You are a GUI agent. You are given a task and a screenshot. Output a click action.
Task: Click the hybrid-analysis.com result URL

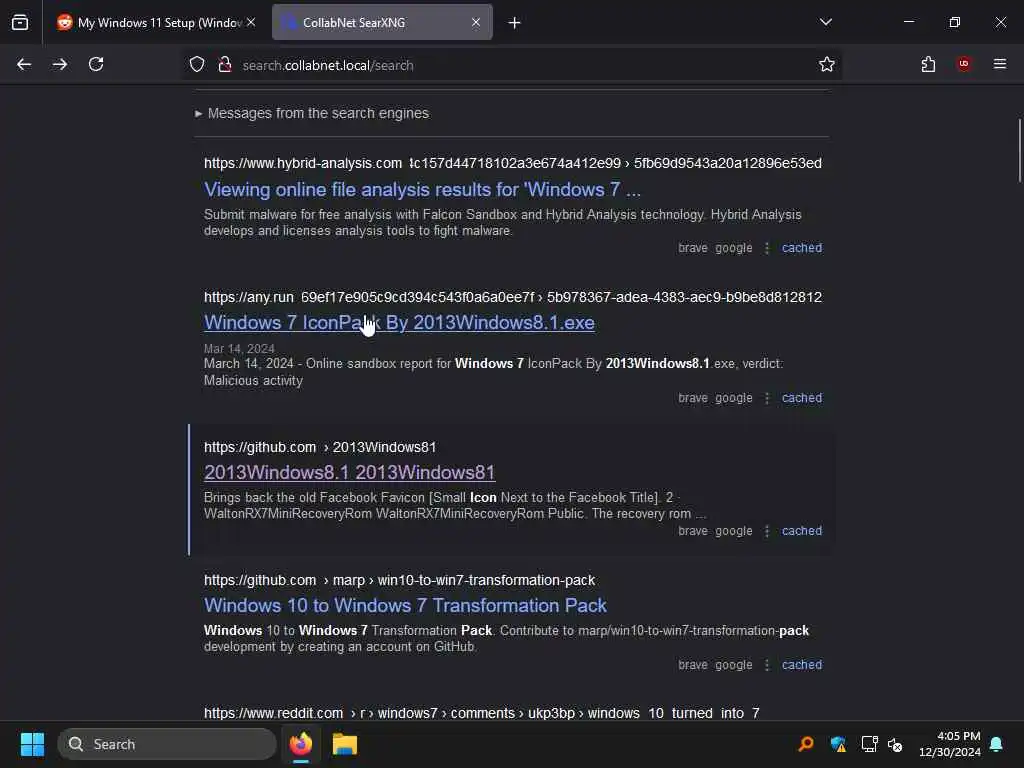[513, 163]
